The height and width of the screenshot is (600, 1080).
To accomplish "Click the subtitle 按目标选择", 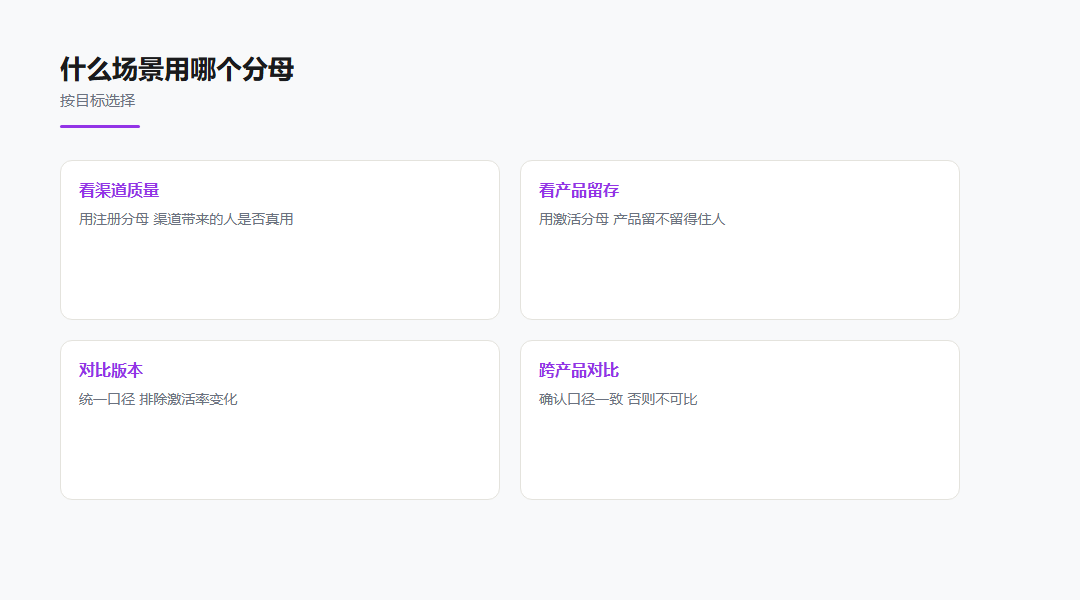I will click(98, 101).
